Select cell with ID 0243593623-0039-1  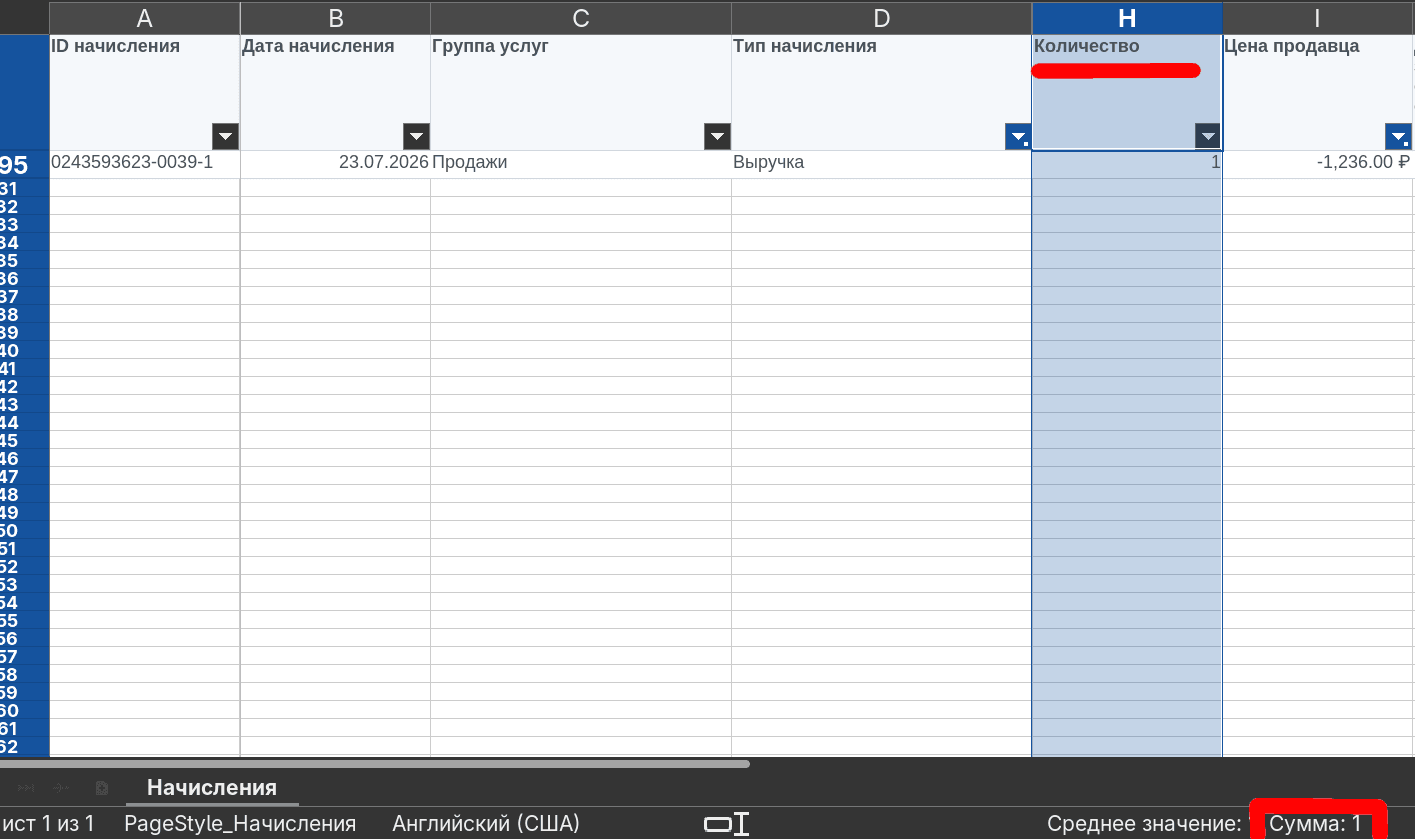coord(144,164)
